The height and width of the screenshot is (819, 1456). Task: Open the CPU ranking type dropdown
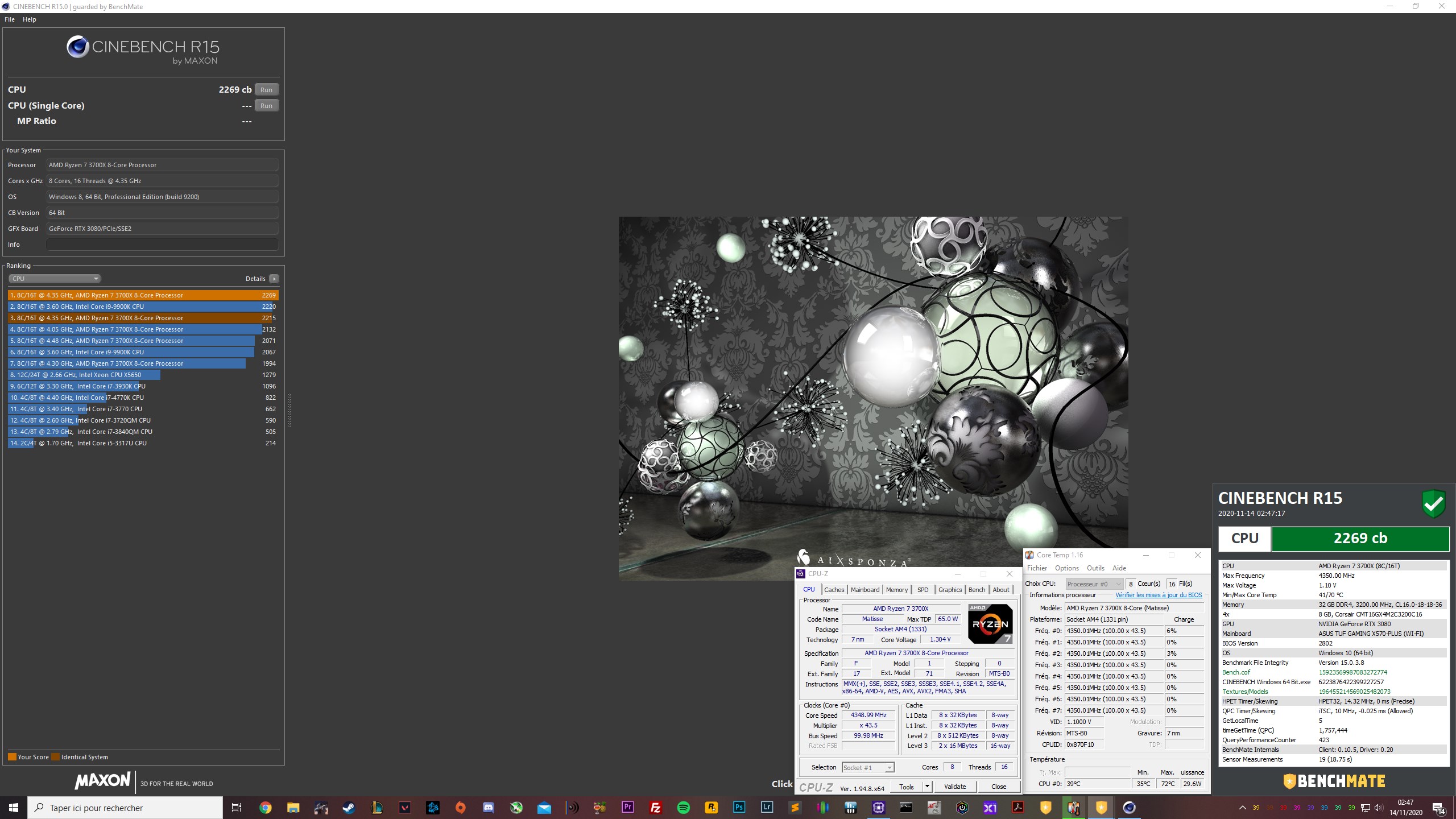[x=55, y=279]
